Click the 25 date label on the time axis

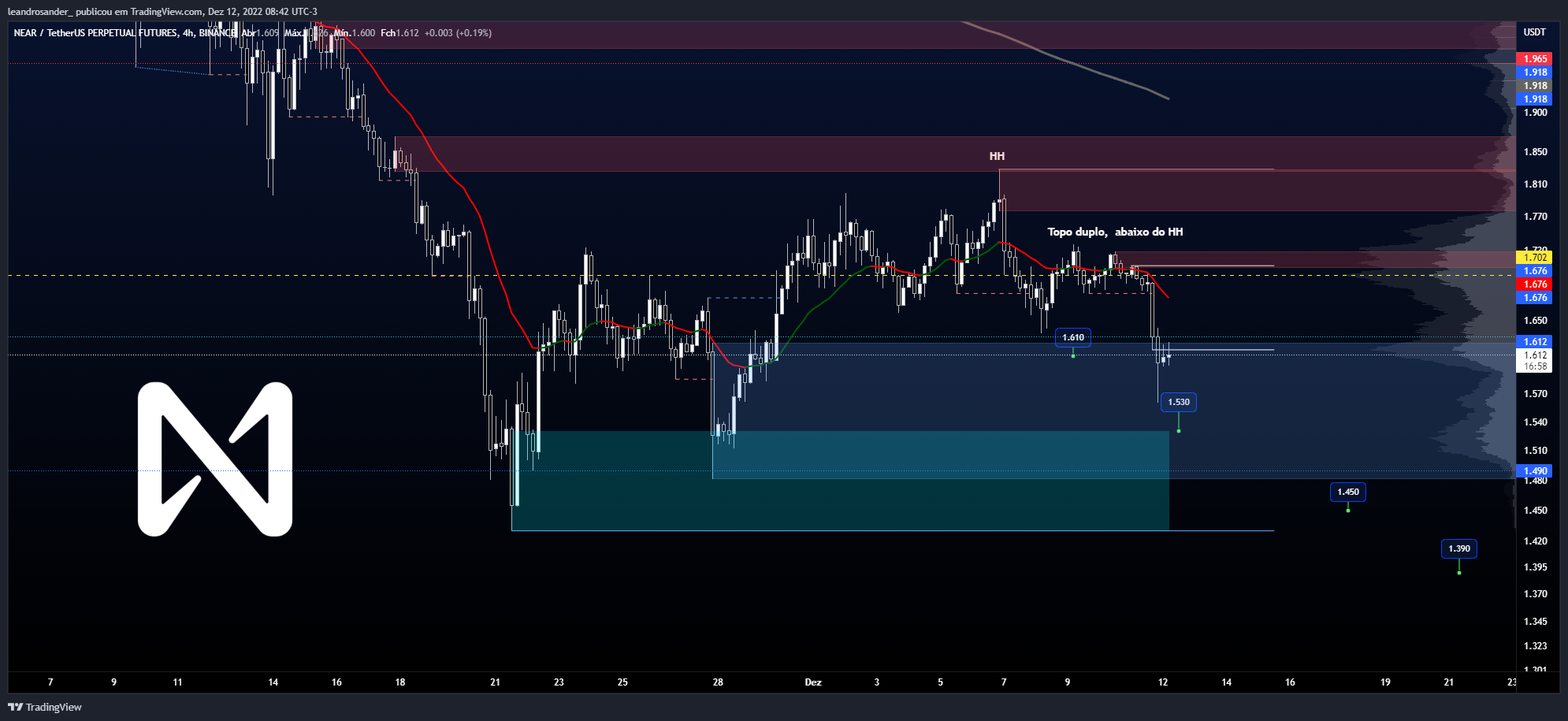pos(622,682)
